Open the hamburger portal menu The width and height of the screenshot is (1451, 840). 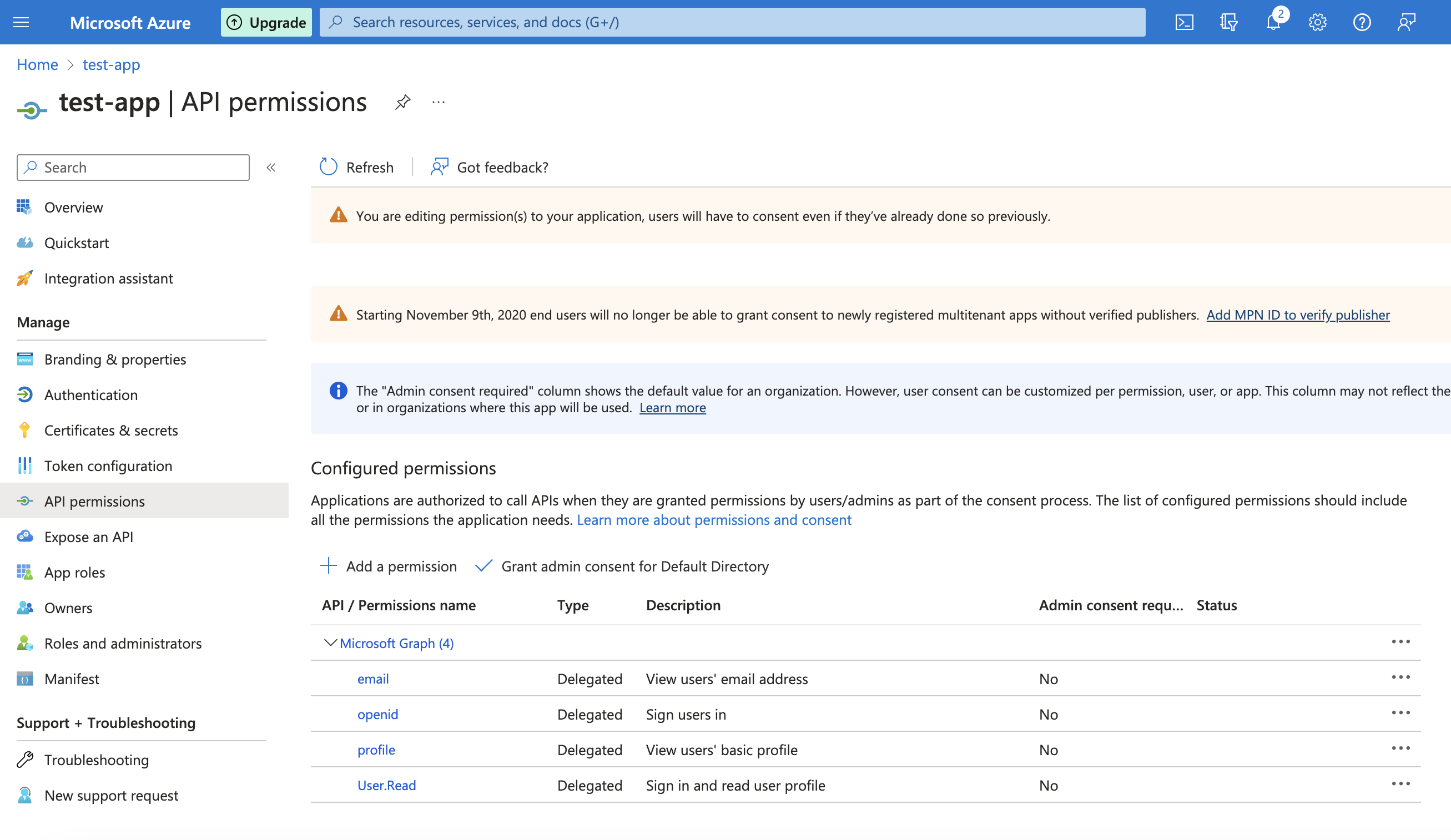(21, 22)
